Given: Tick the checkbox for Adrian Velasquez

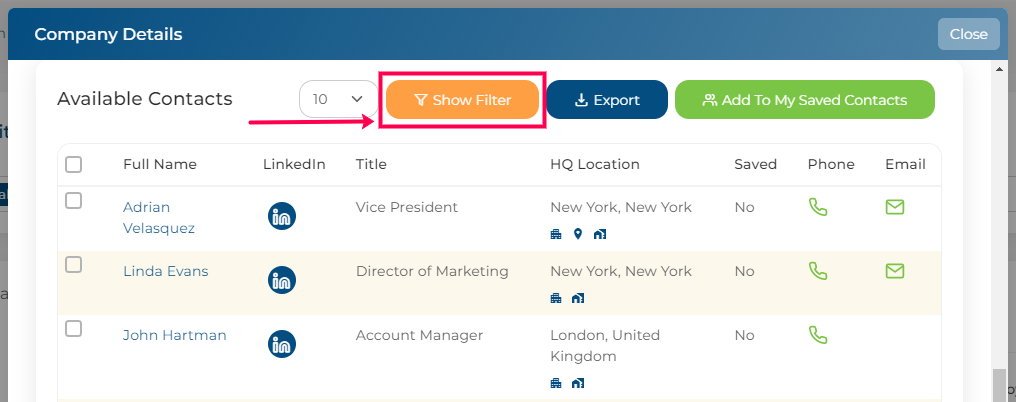Looking at the screenshot, I should click(74, 201).
